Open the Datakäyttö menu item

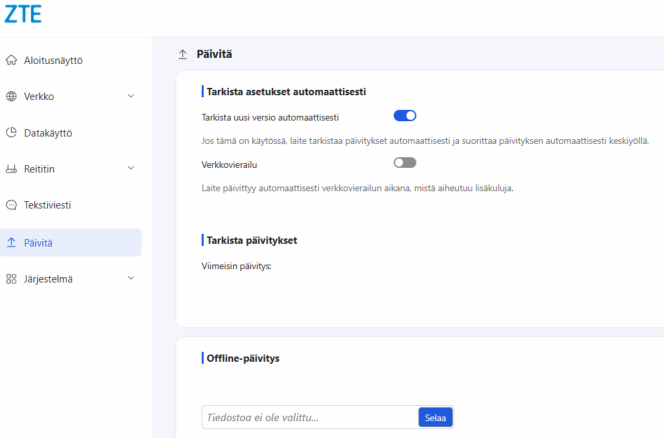click(48, 132)
